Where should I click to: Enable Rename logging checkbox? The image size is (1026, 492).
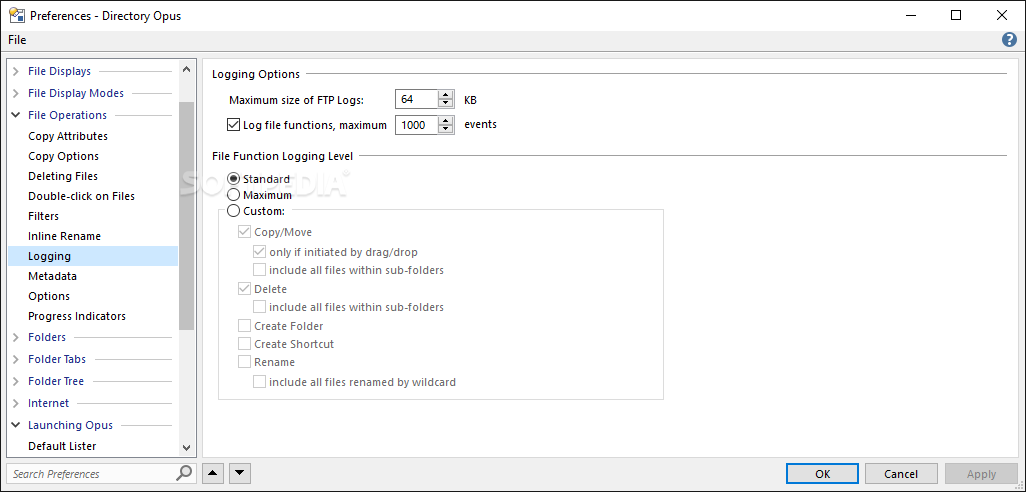click(245, 362)
